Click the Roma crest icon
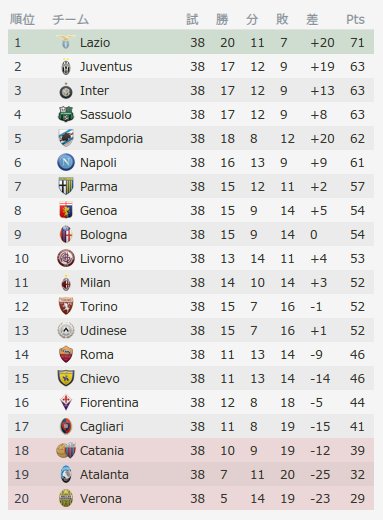The width and height of the screenshot is (383, 520). point(66,354)
